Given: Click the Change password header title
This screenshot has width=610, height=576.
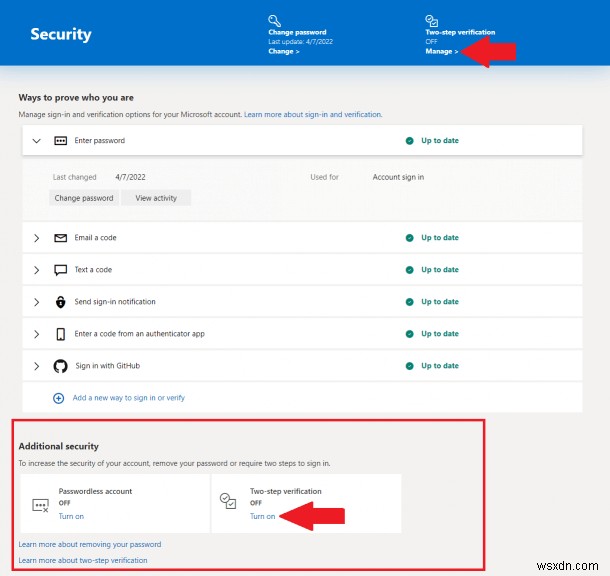Looking at the screenshot, I should click(297, 32).
